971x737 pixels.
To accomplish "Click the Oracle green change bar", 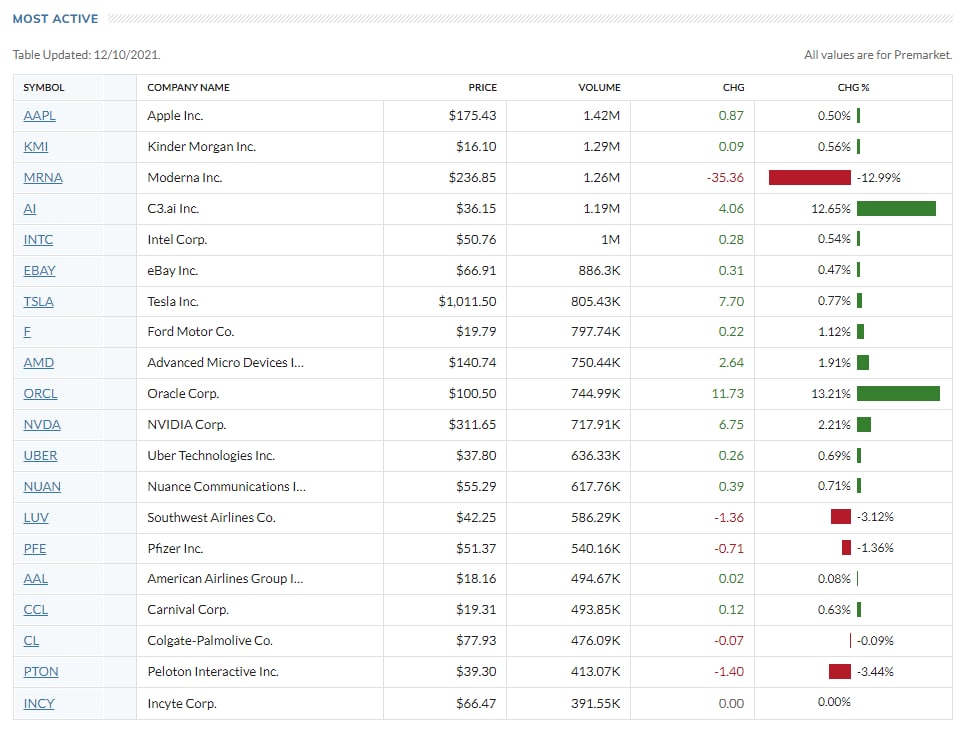I will click(x=899, y=394).
